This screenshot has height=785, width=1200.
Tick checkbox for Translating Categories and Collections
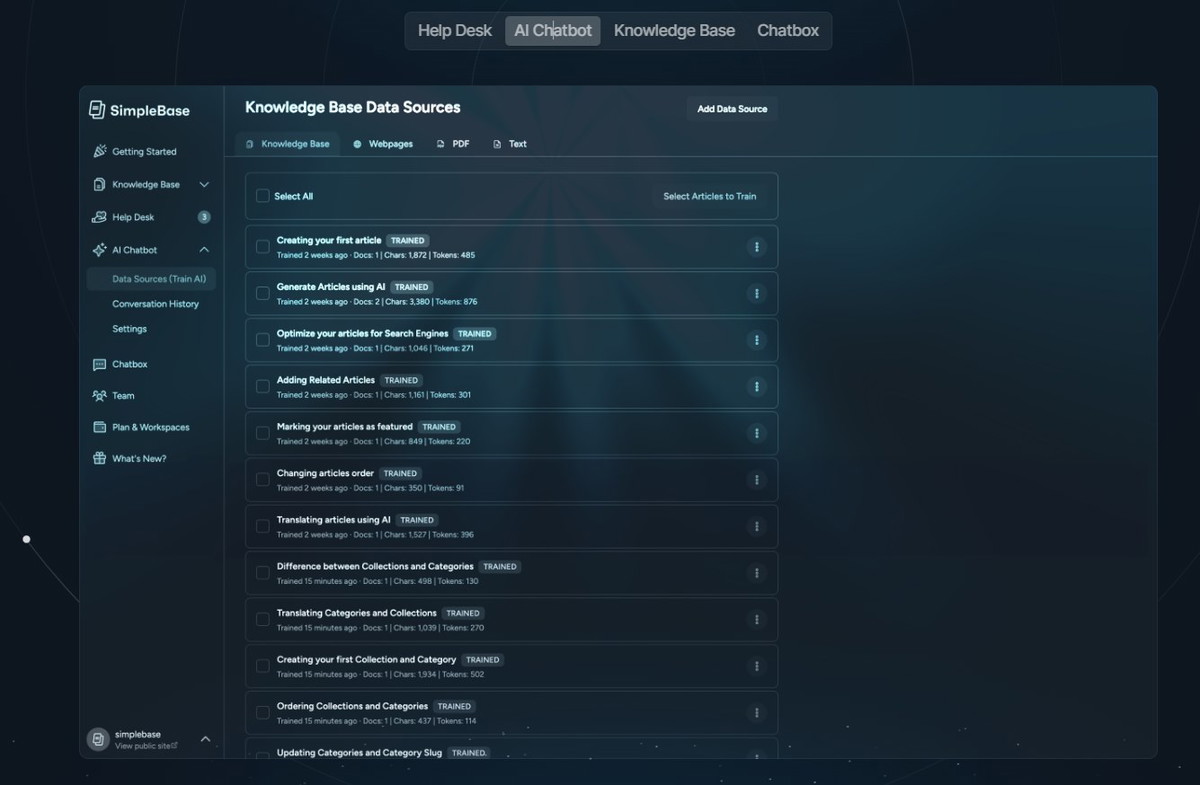(263, 620)
